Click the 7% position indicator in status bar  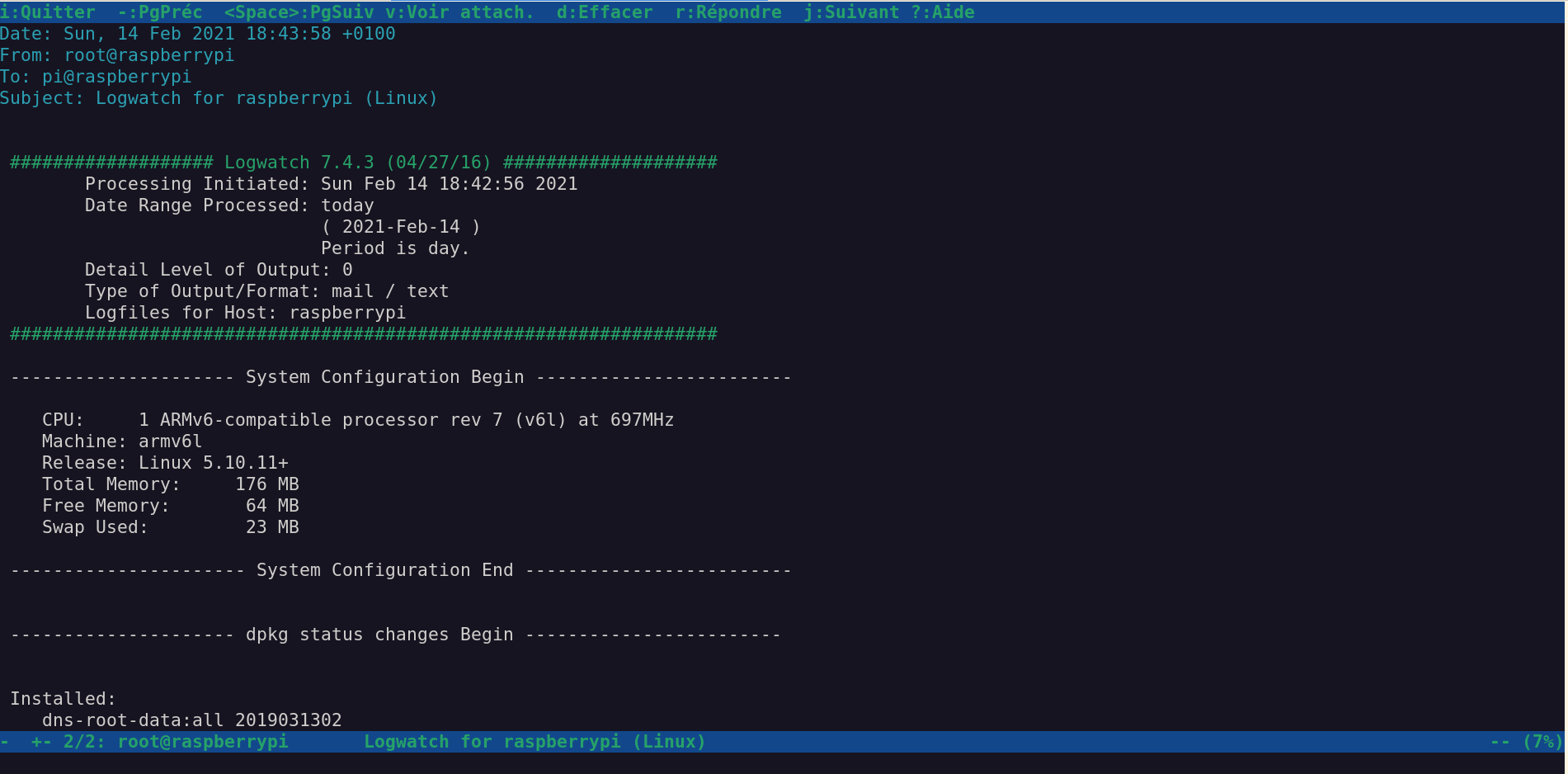click(x=1542, y=742)
